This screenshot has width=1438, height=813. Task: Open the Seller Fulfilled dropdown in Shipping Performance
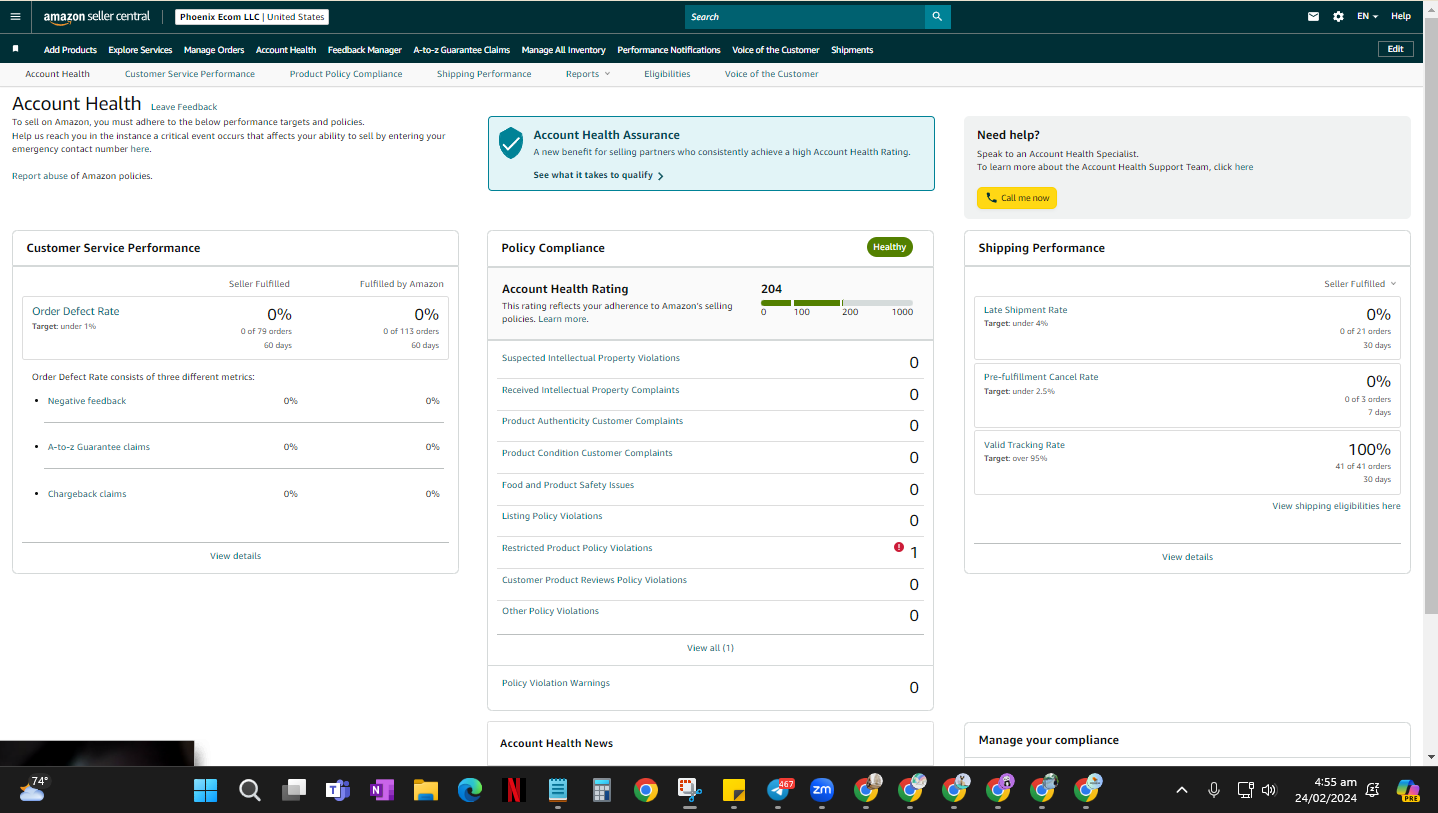[x=1360, y=284]
